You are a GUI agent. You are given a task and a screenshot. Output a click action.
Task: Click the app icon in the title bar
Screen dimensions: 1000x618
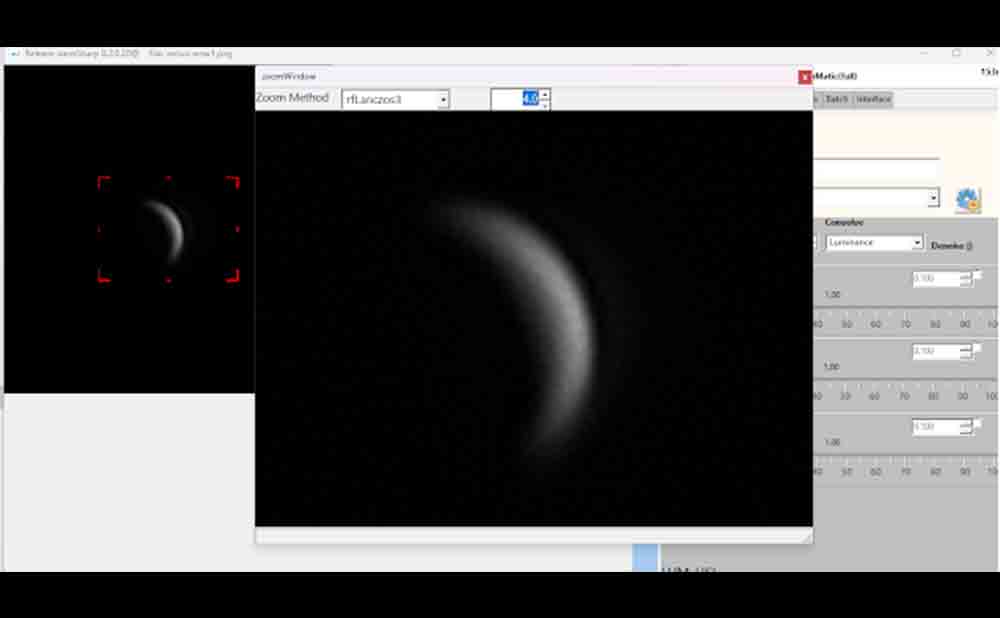coord(14,53)
